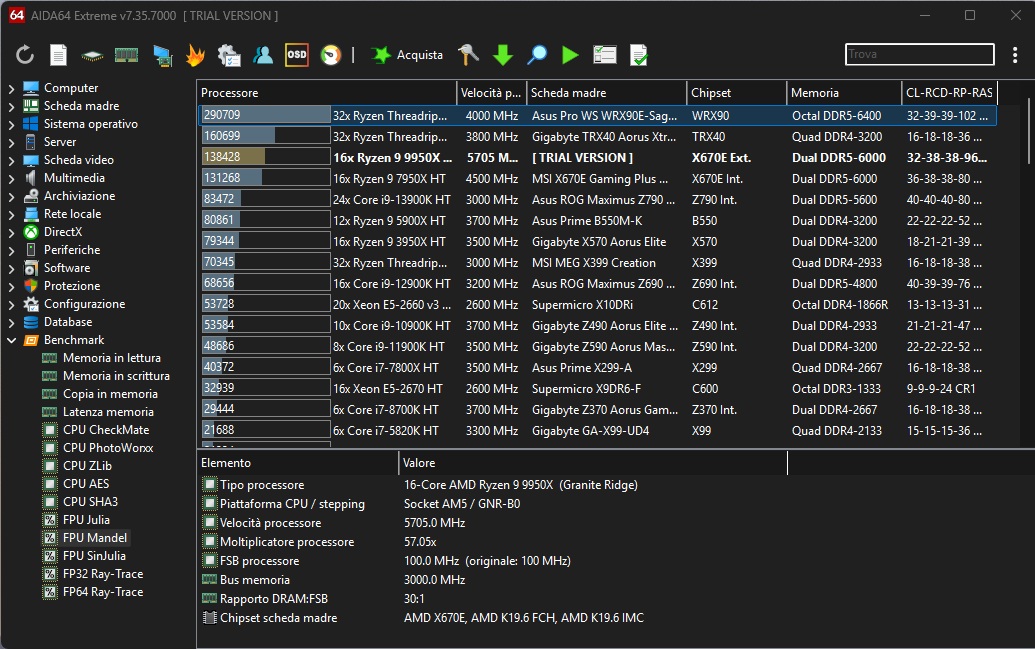
Task: Click the user profile toolbar icon
Action: coord(263,55)
